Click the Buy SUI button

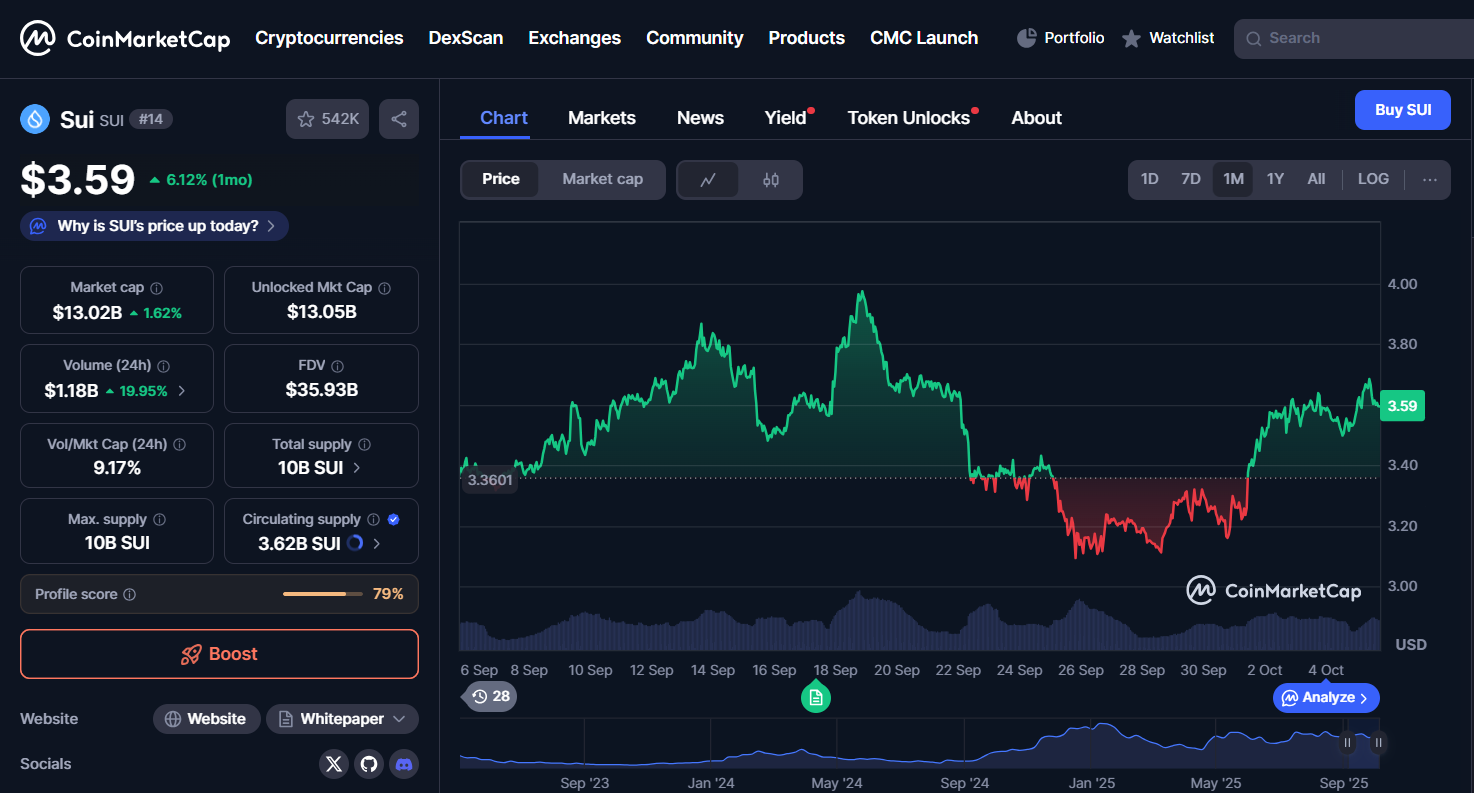point(1402,110)
